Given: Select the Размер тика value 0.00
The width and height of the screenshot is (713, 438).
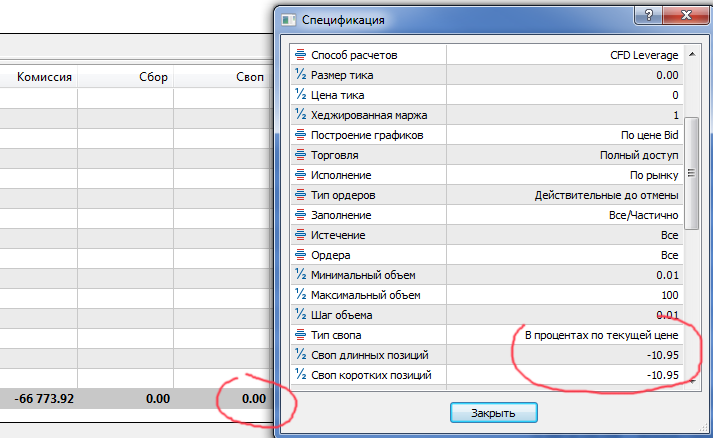Looking at the screenshot, I should [x=667, y=75].
